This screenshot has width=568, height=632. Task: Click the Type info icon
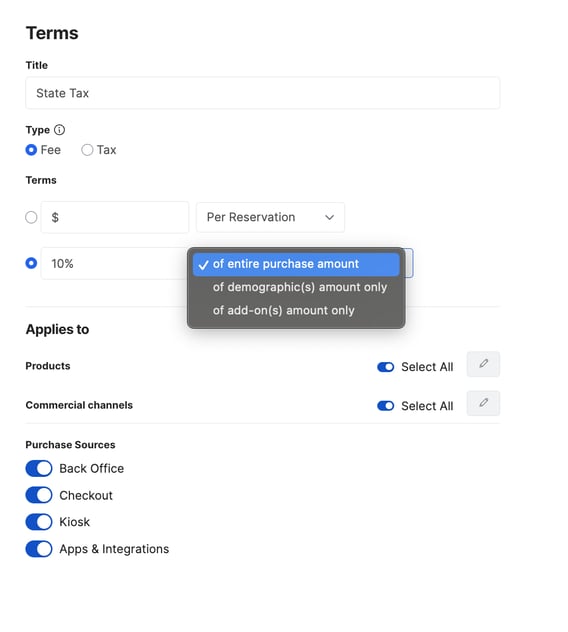[59, 130]
